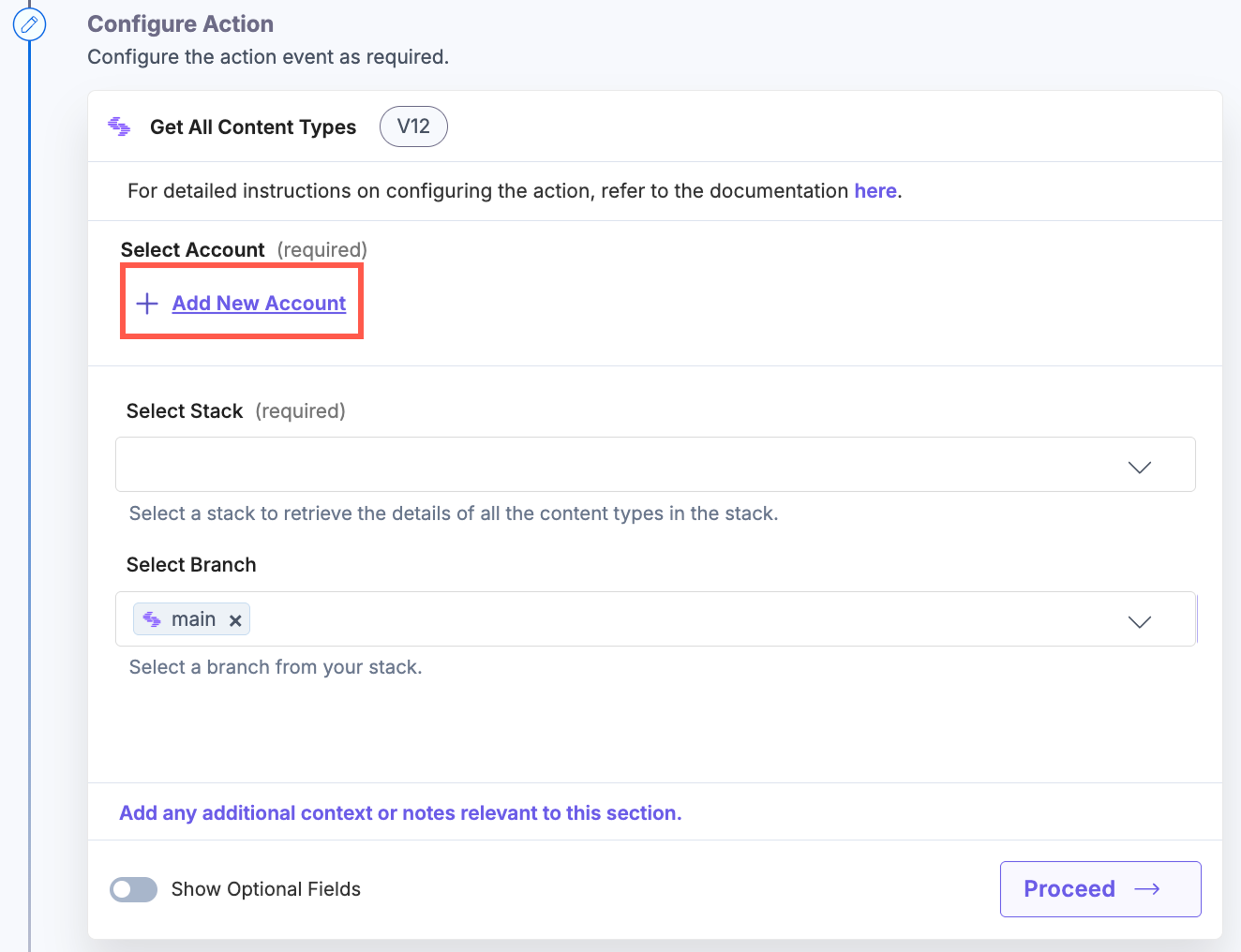The width and height of the screenshot is (1241, 952).
Task: Open the Select Stack combo box field
Action: pyautogui.click(x=655, y=464)
